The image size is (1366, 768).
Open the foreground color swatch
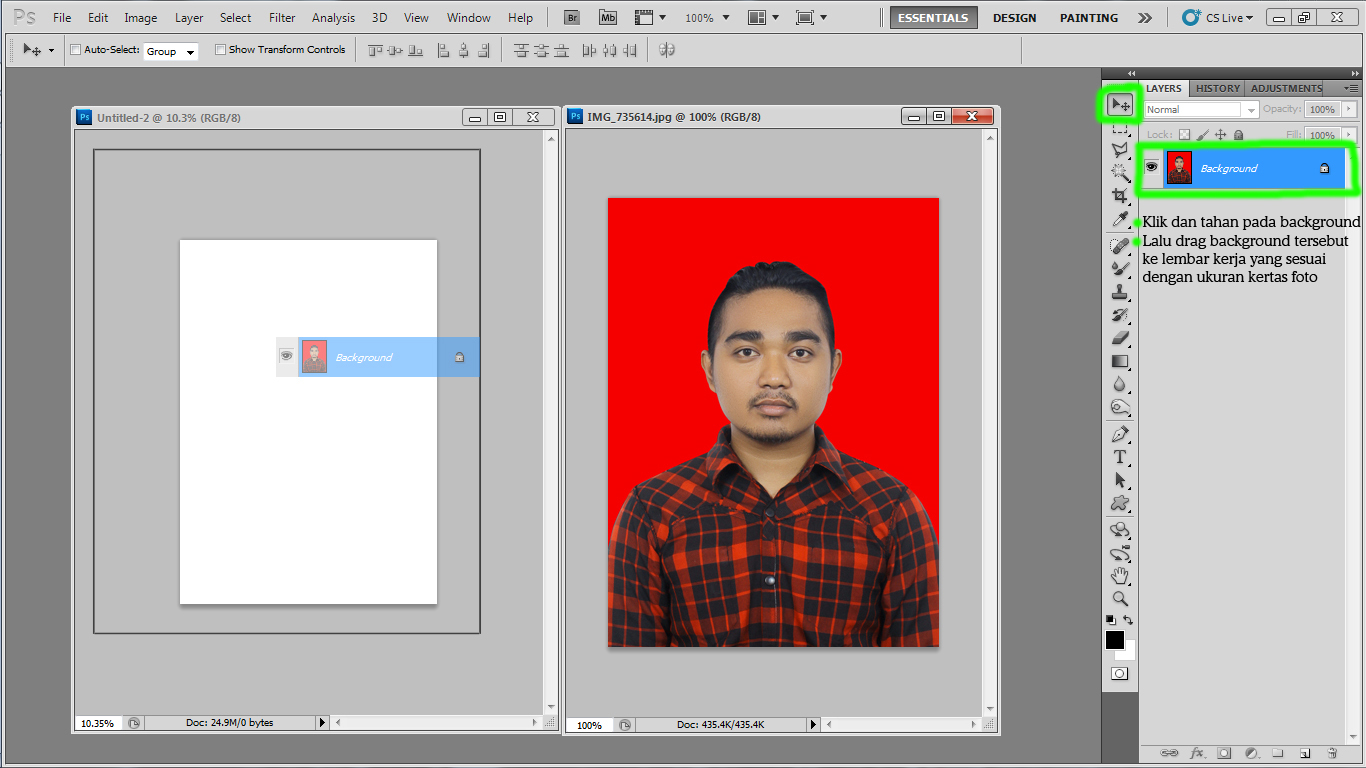[1114, 640]
